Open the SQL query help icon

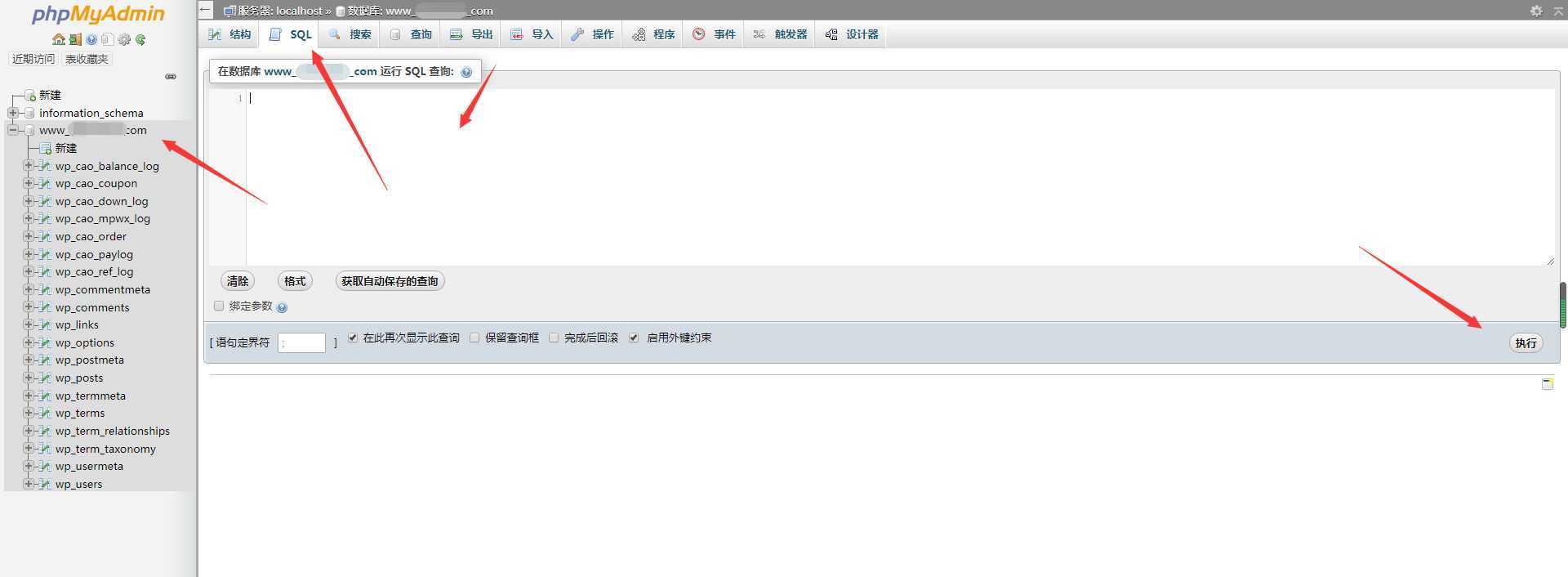point(466,72)
